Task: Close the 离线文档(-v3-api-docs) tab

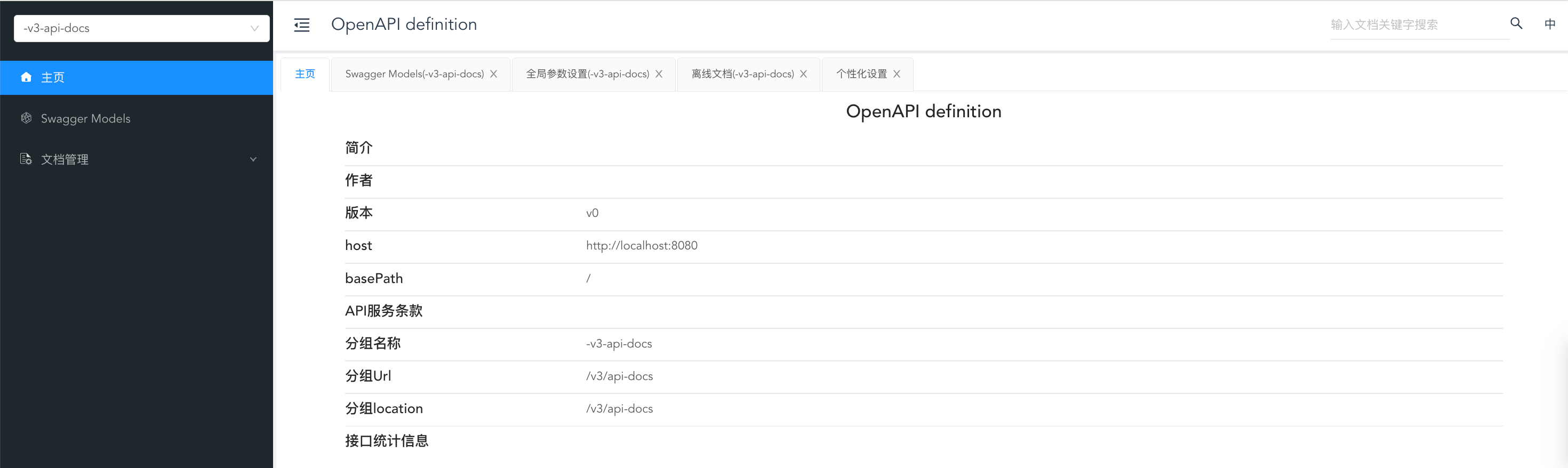Action: point(804,74)
